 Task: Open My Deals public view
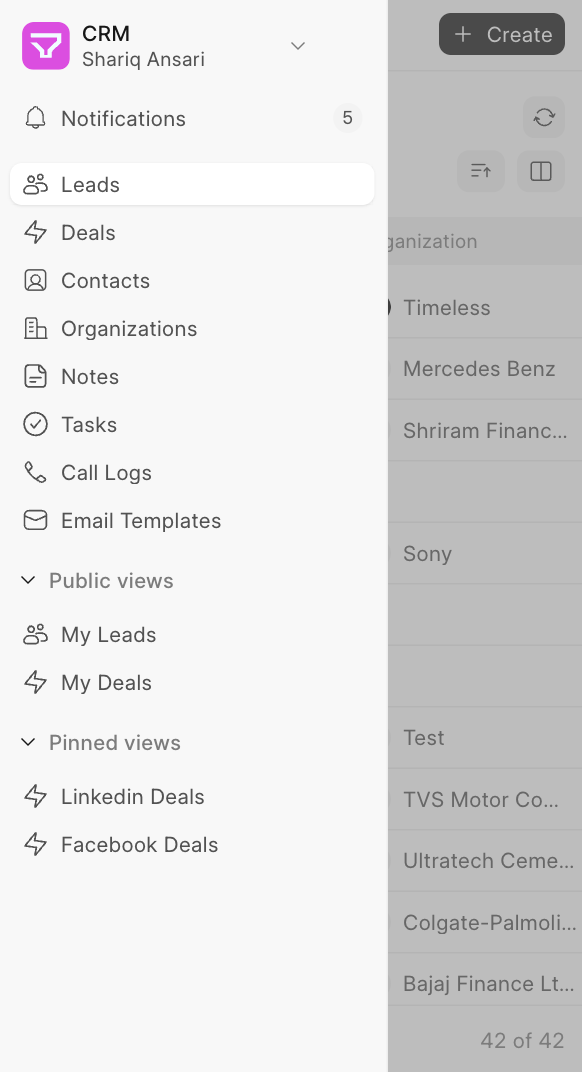[x=105, y=682]
